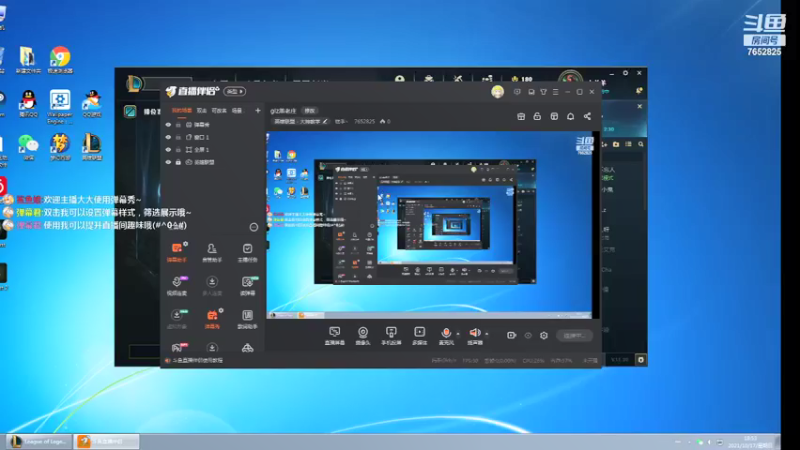Add a camera source via 摄像头
The width and height of the screenshot is (800, 450).
click(x=363, y=336)
